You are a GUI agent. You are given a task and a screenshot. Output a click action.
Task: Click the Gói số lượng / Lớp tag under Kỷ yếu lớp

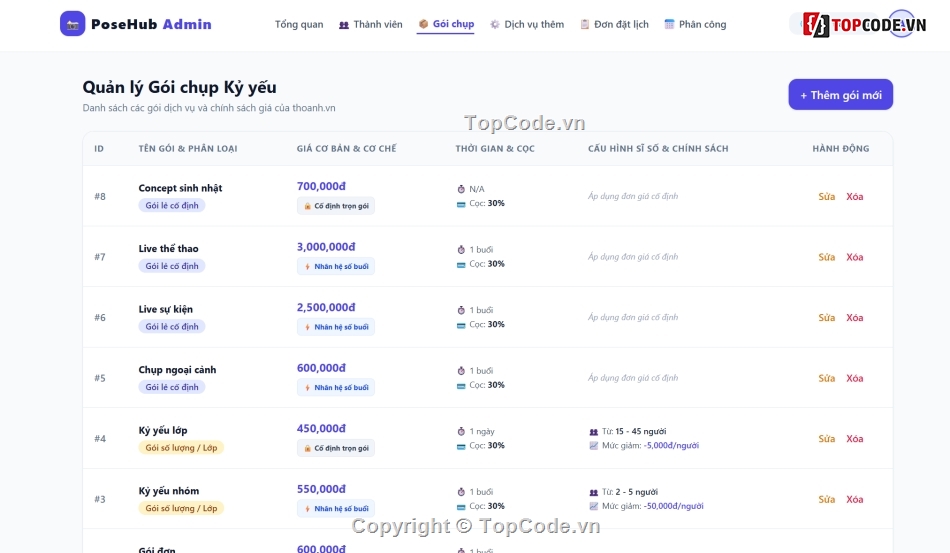(181, 448)
